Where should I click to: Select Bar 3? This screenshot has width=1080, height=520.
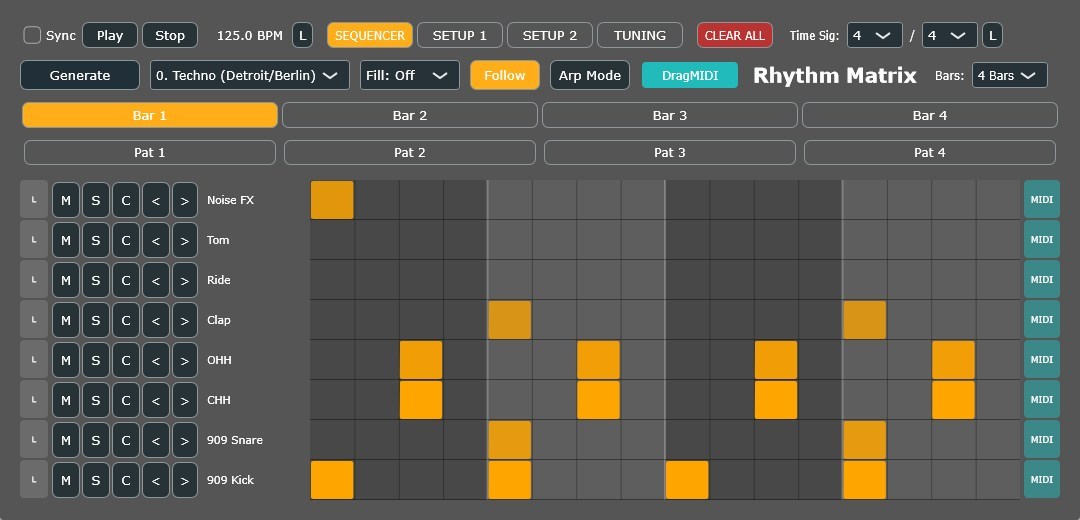[x=669, y=116]
